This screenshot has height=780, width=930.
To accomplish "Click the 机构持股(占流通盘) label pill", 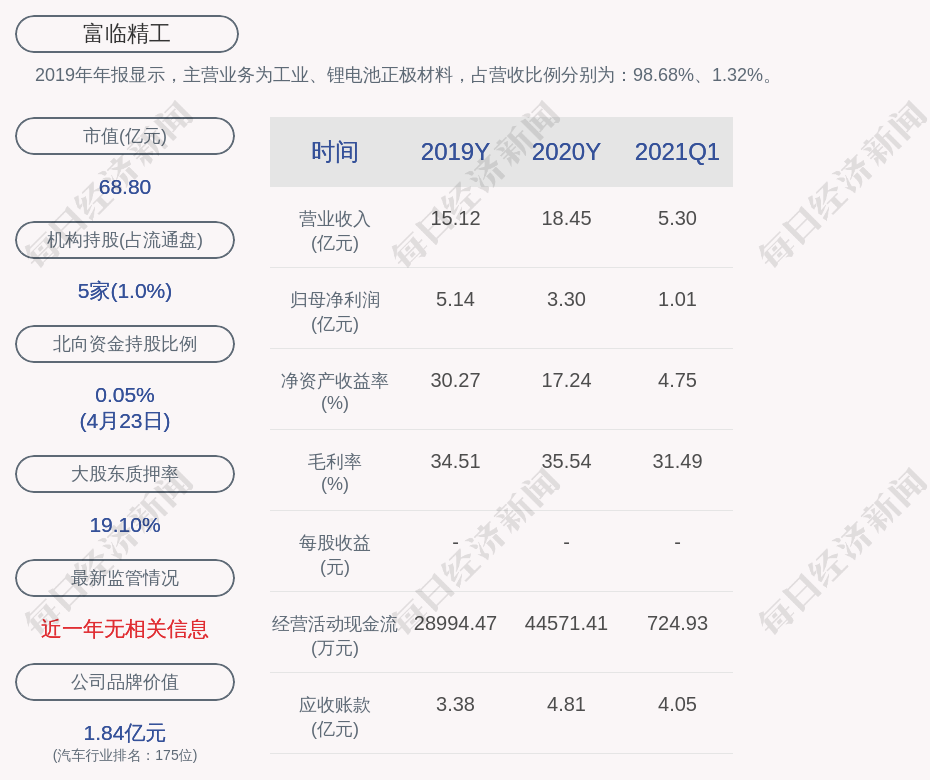I will coord(125,240).
